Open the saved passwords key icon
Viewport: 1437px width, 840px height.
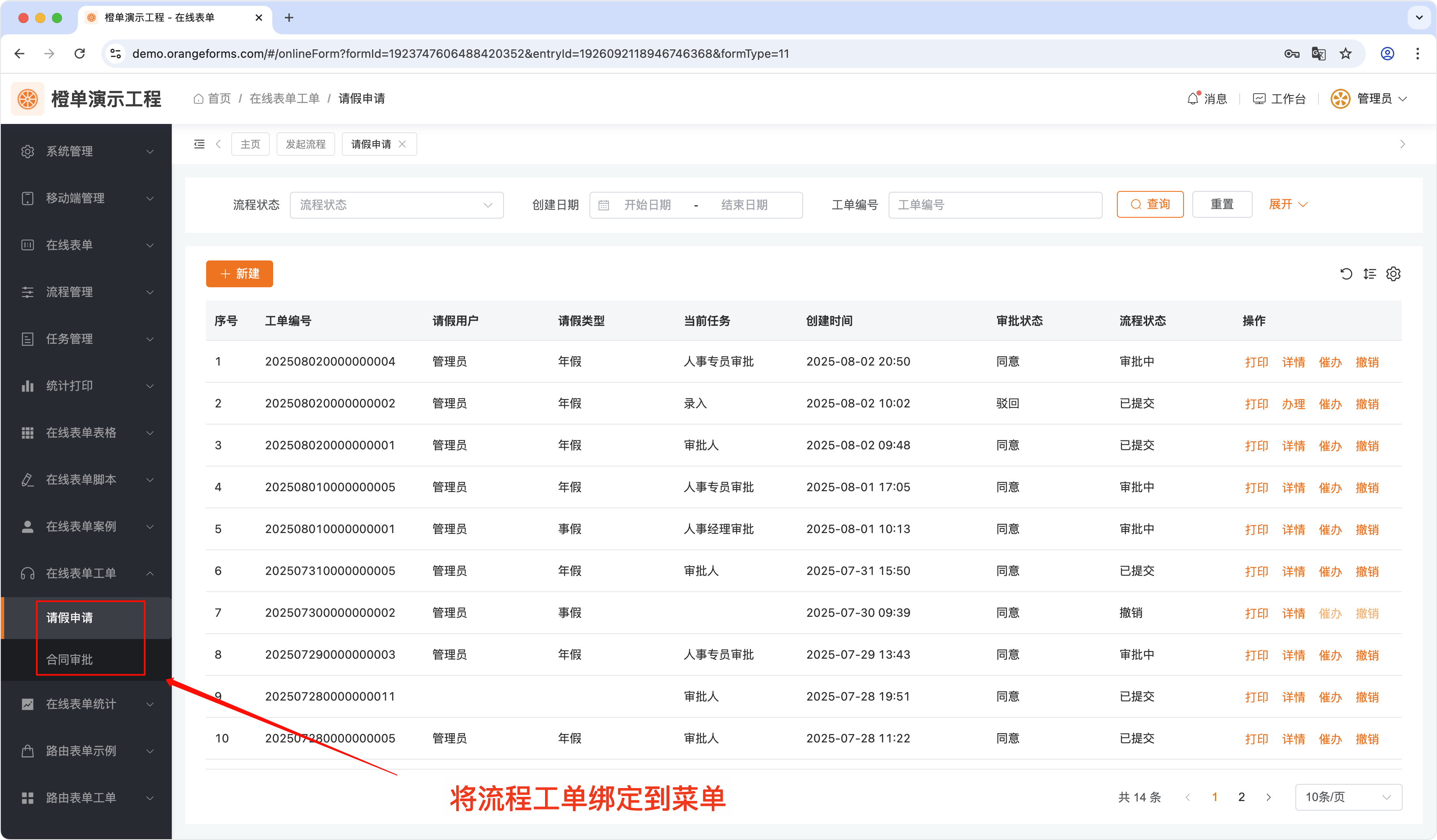(1291, 54)
